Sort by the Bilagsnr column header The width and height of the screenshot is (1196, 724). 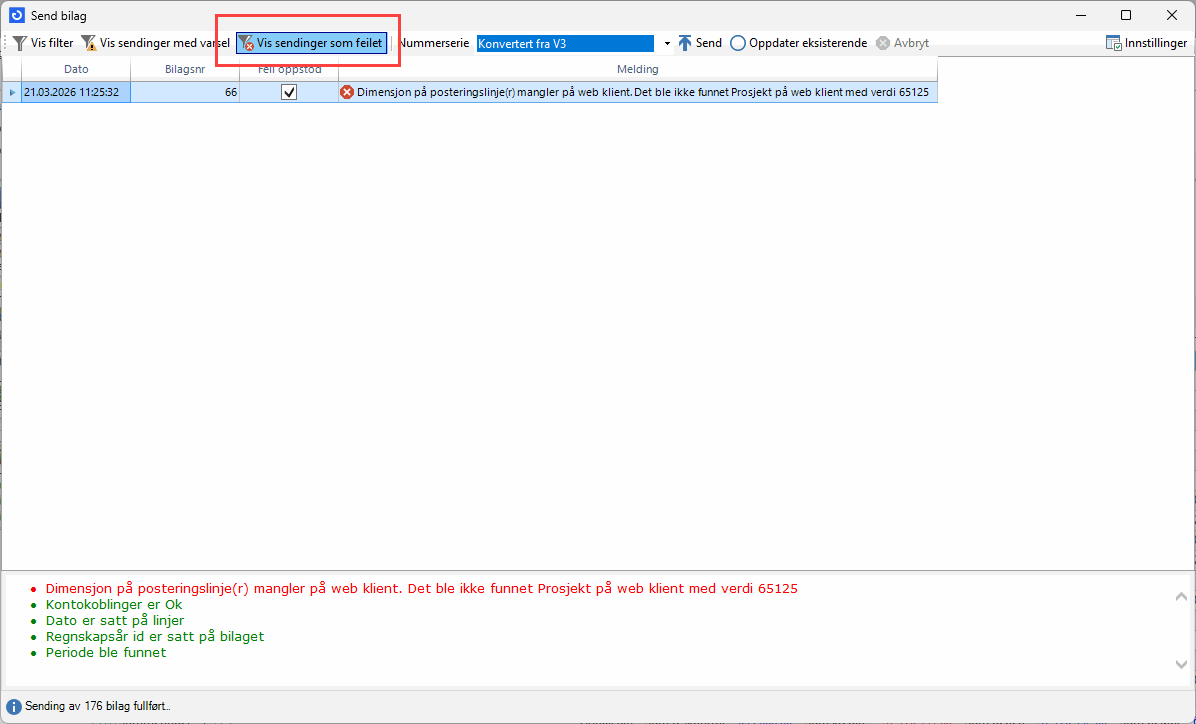185,69
